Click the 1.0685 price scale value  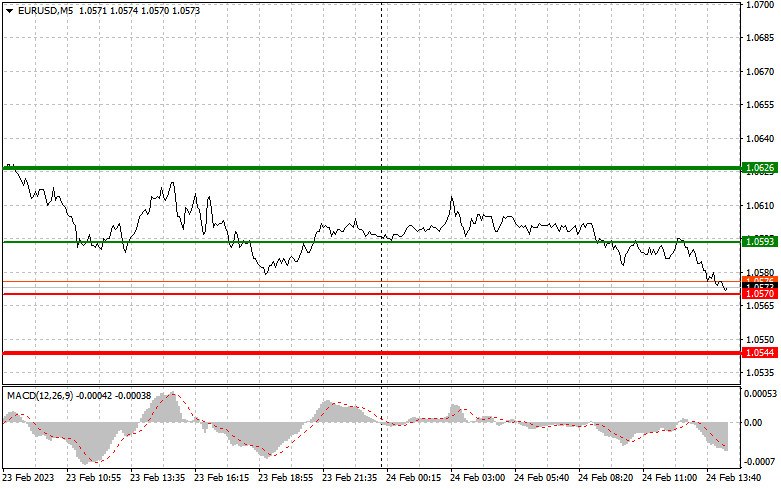click(x=760, y=38)
